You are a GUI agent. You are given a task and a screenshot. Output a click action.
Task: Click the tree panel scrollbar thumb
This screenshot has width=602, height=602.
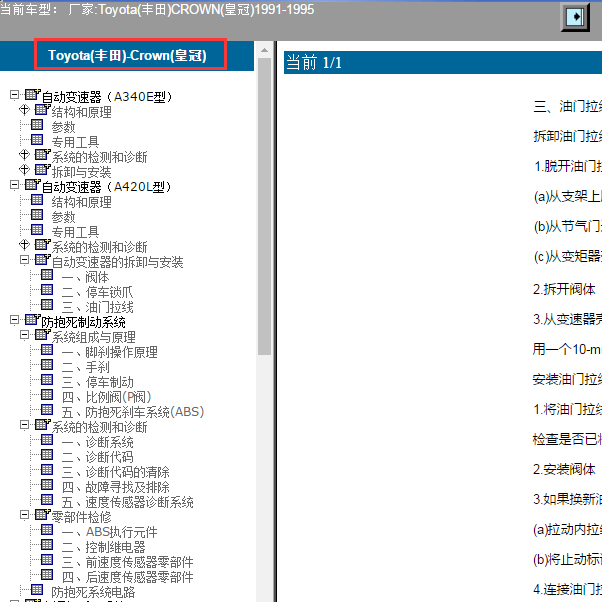click(x=265, y=207)
